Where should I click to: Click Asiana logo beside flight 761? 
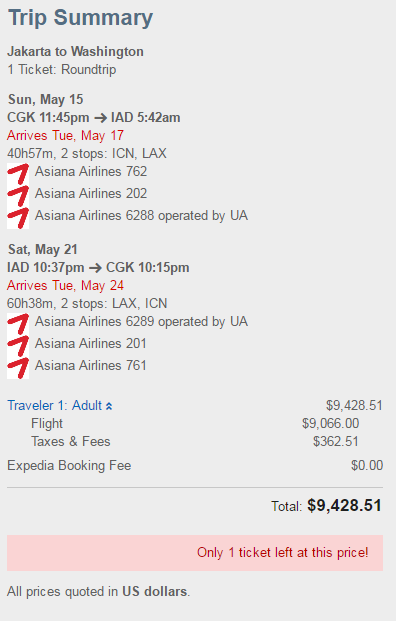pos(18,368)
